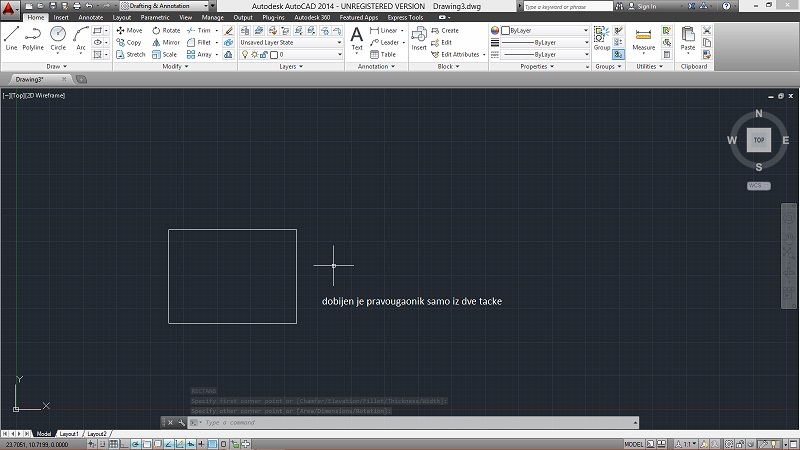Viewport: 800px width, 450px height.
Task: Switch to the Annotate ribbon tab
Action: click(90, 17)
